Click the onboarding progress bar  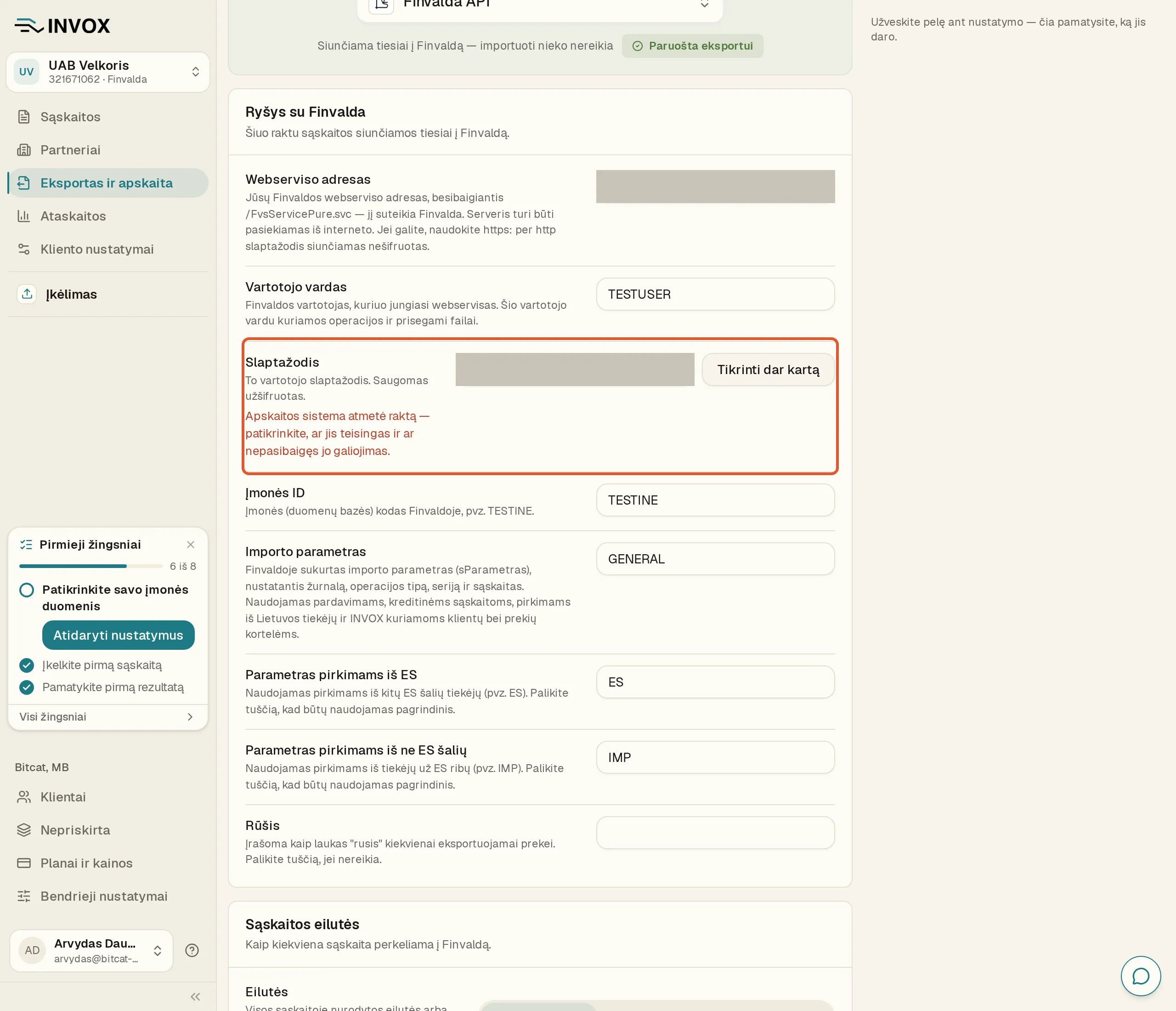click(x=91, y=567)
